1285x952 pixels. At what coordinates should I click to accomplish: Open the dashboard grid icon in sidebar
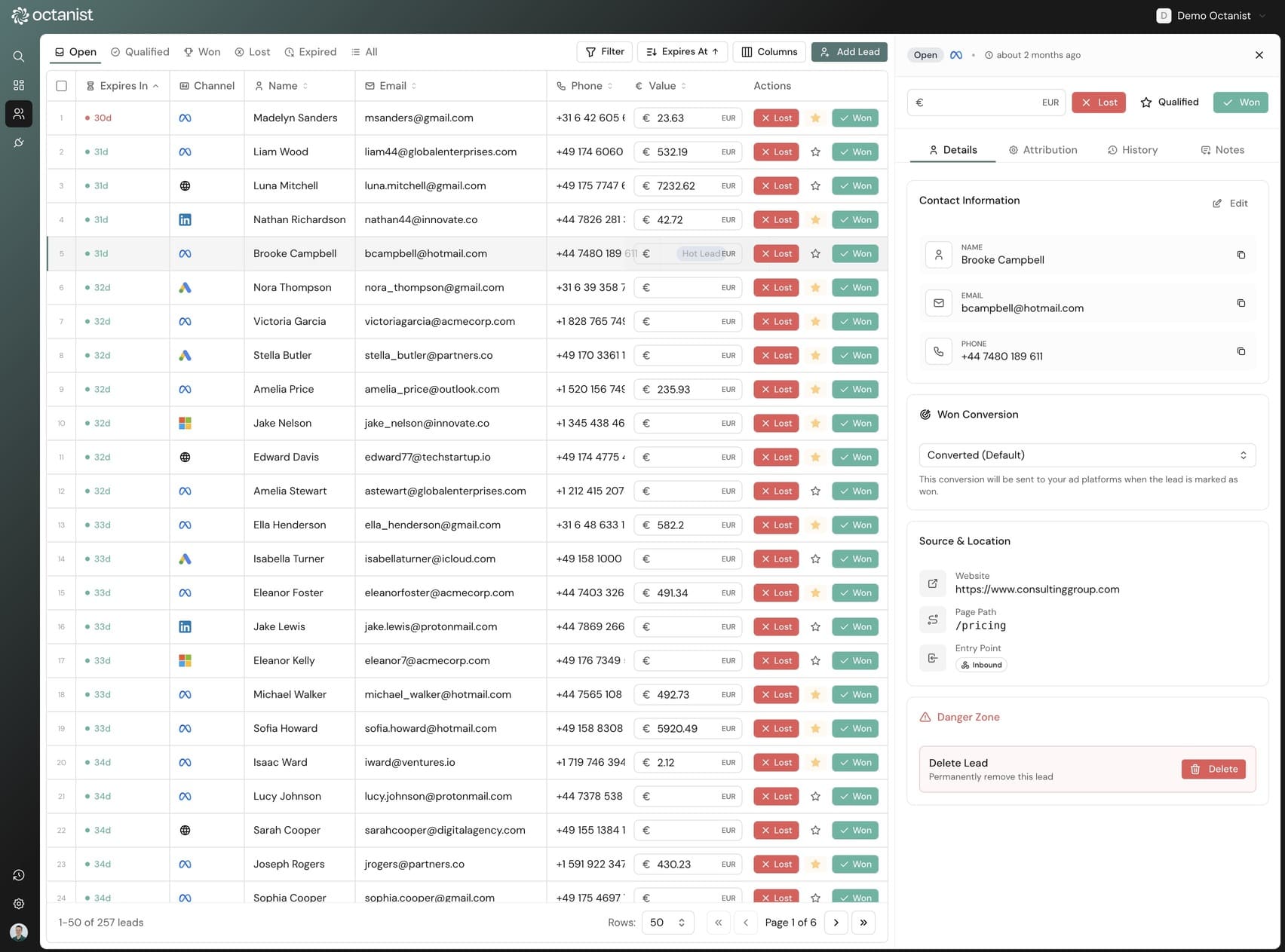19,85
